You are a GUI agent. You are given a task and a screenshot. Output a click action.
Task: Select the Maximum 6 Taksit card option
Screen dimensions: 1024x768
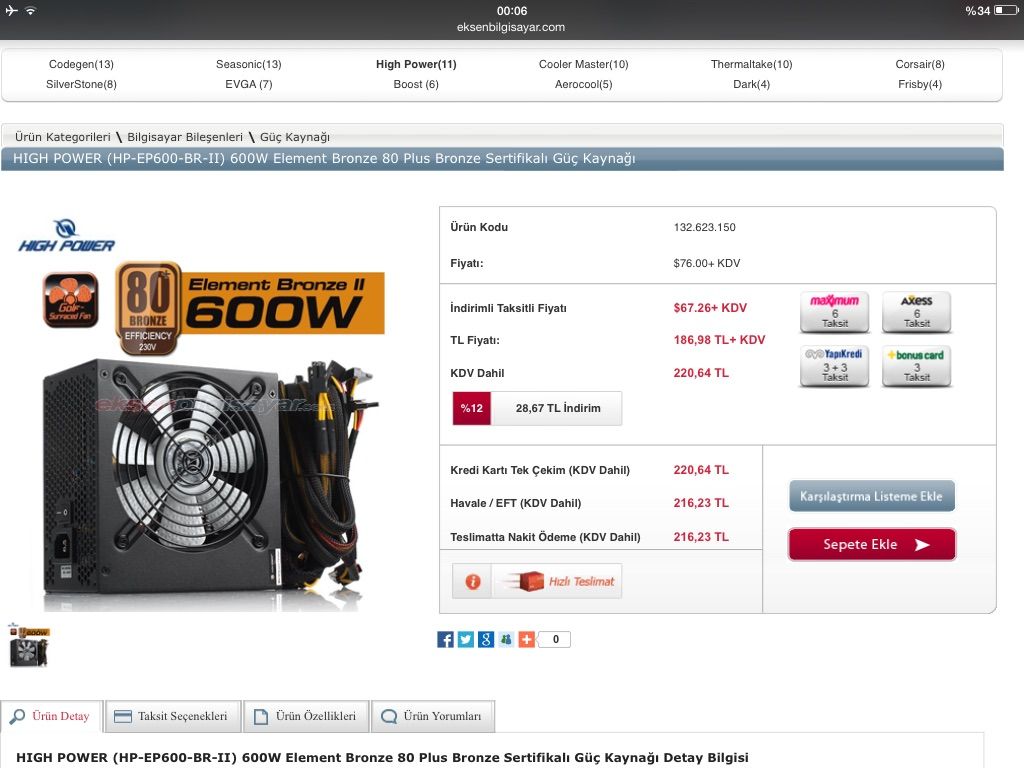tap(835, 312)
